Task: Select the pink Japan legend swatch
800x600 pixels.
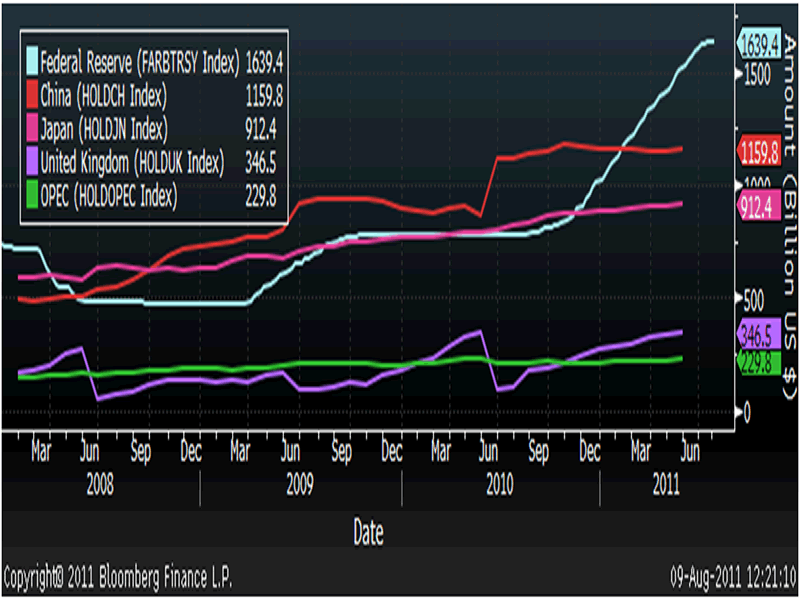Action: coord(32,129)
